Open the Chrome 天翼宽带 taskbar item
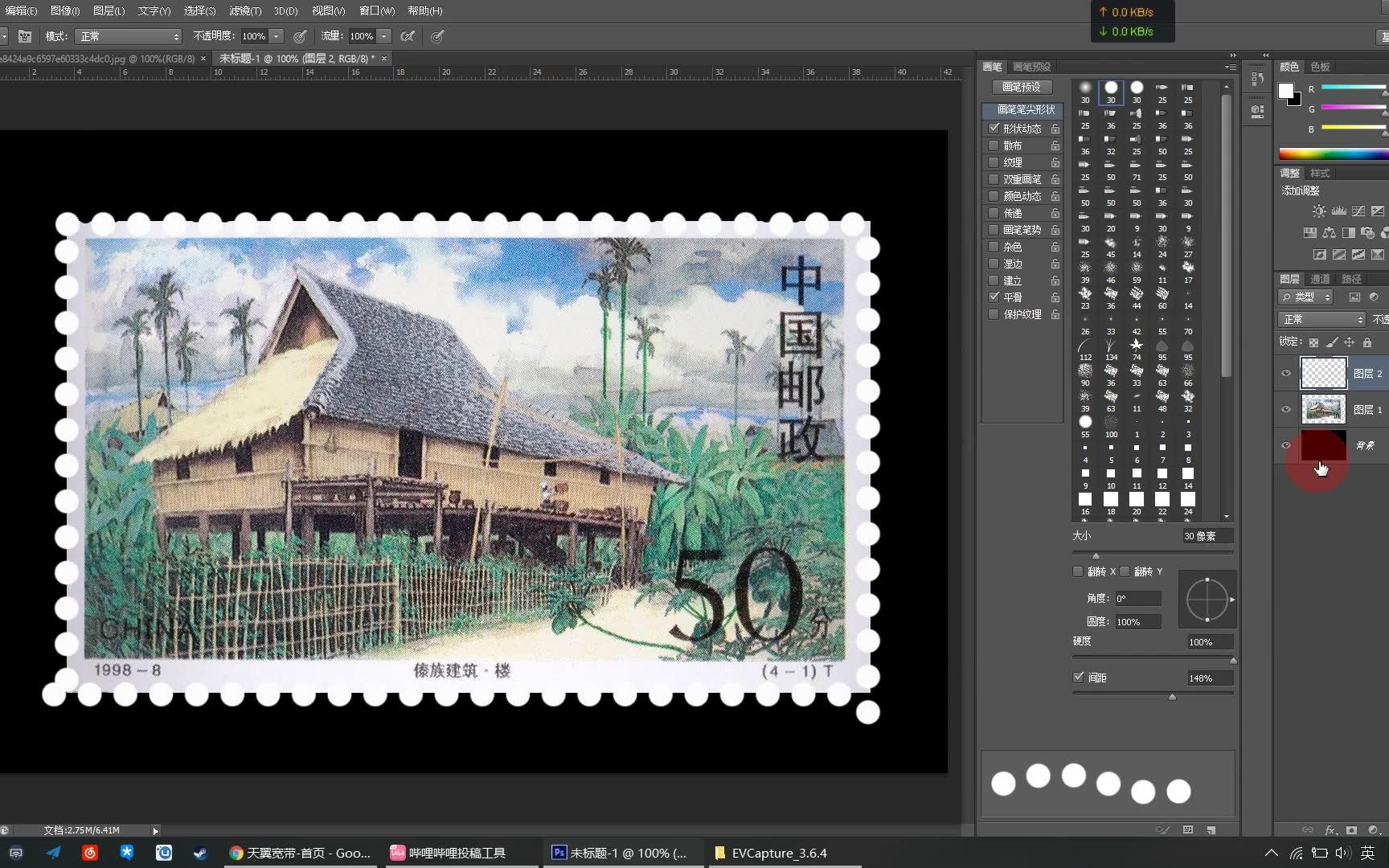 pos(300,853)
